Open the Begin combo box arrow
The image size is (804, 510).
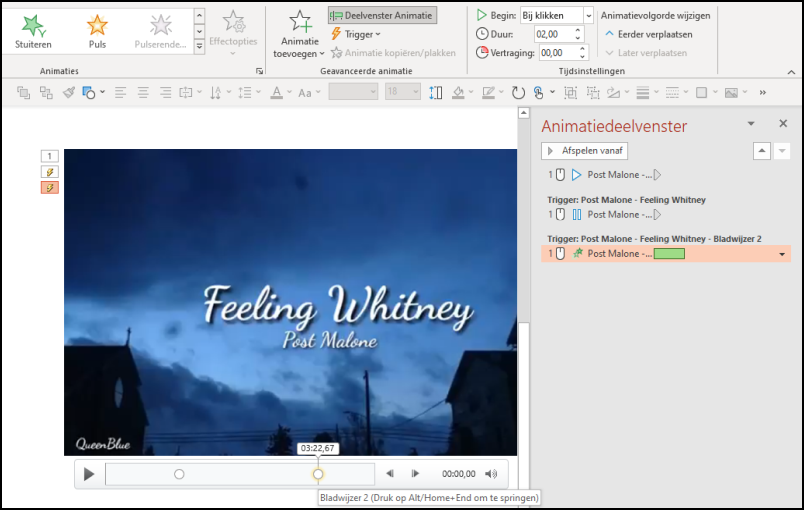[x=589, y=15]
